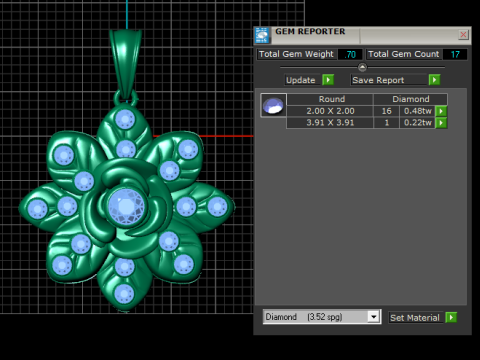Click green arrow for 2.00 X 2.00 row

tap(441, 111)
